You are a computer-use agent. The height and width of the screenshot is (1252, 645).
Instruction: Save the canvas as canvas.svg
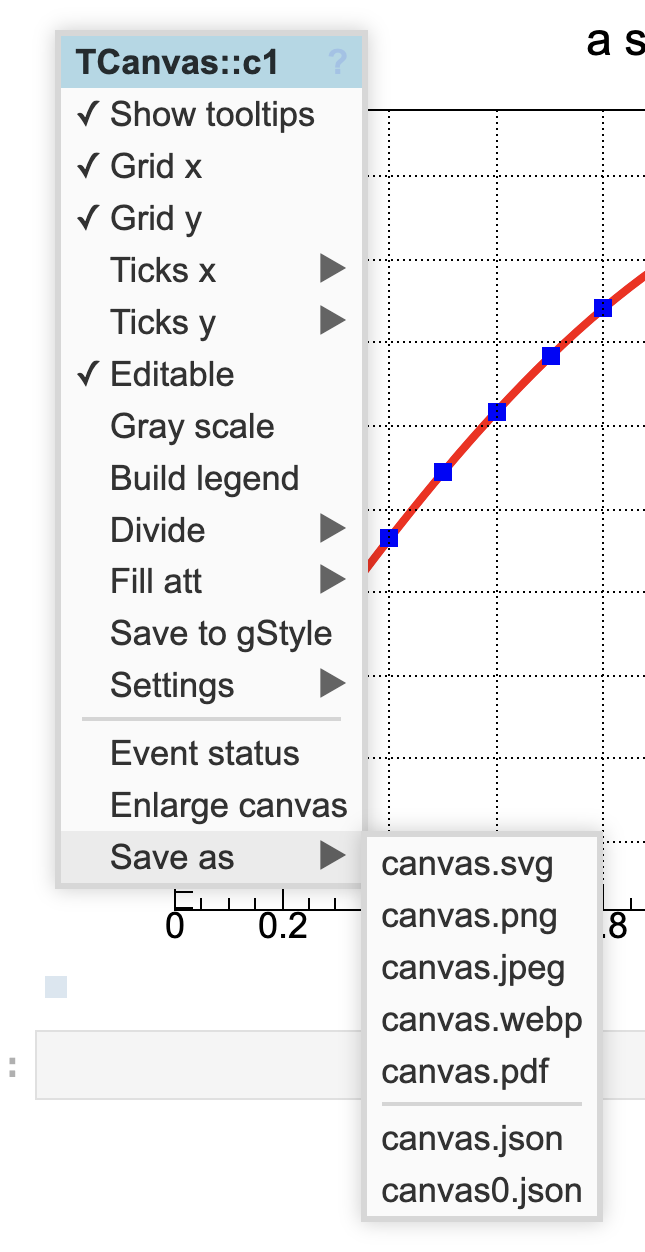[467, 864]
